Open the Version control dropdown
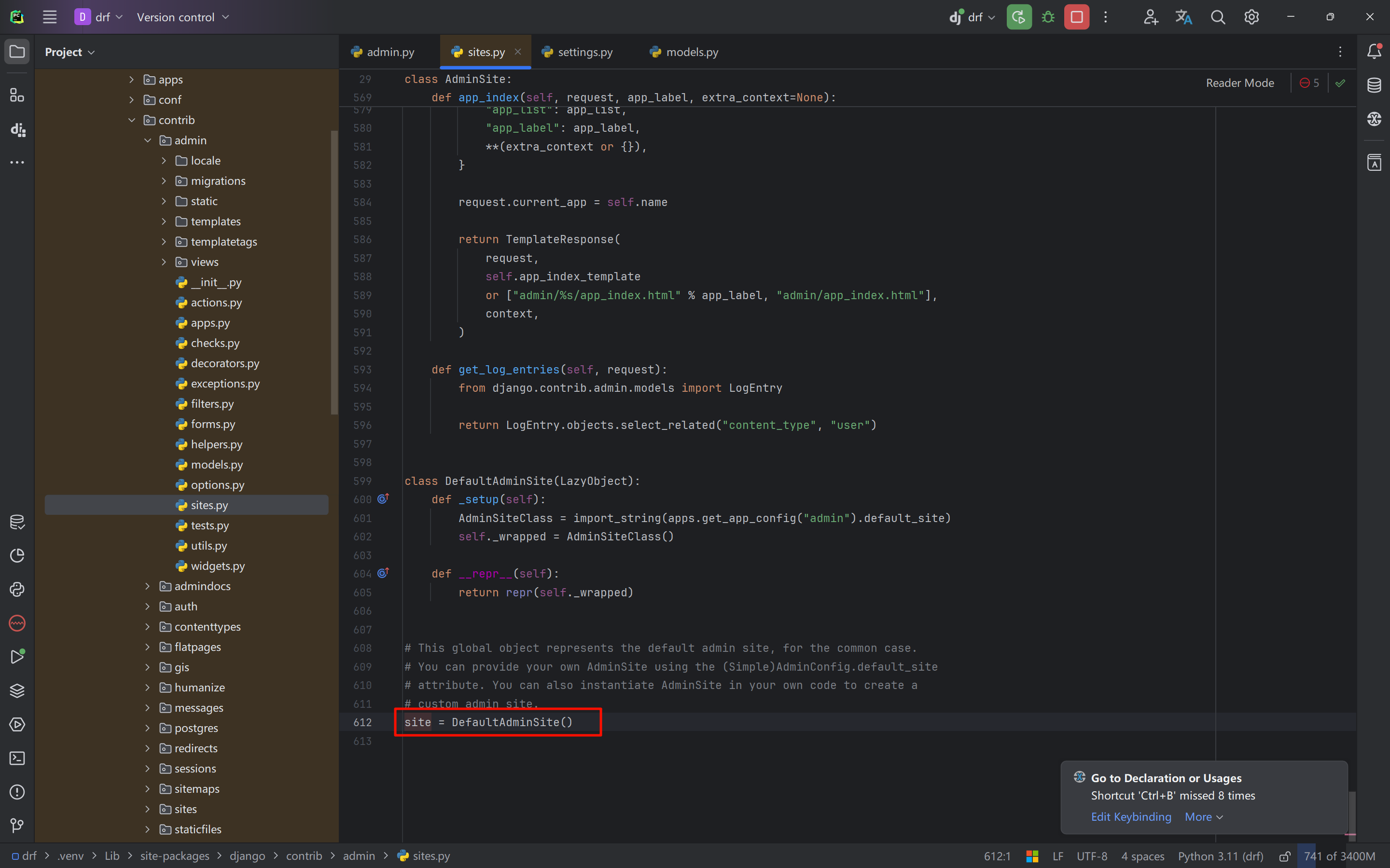Image resolution: width=1390 pixels, height=868 pixels. point(182,17)
